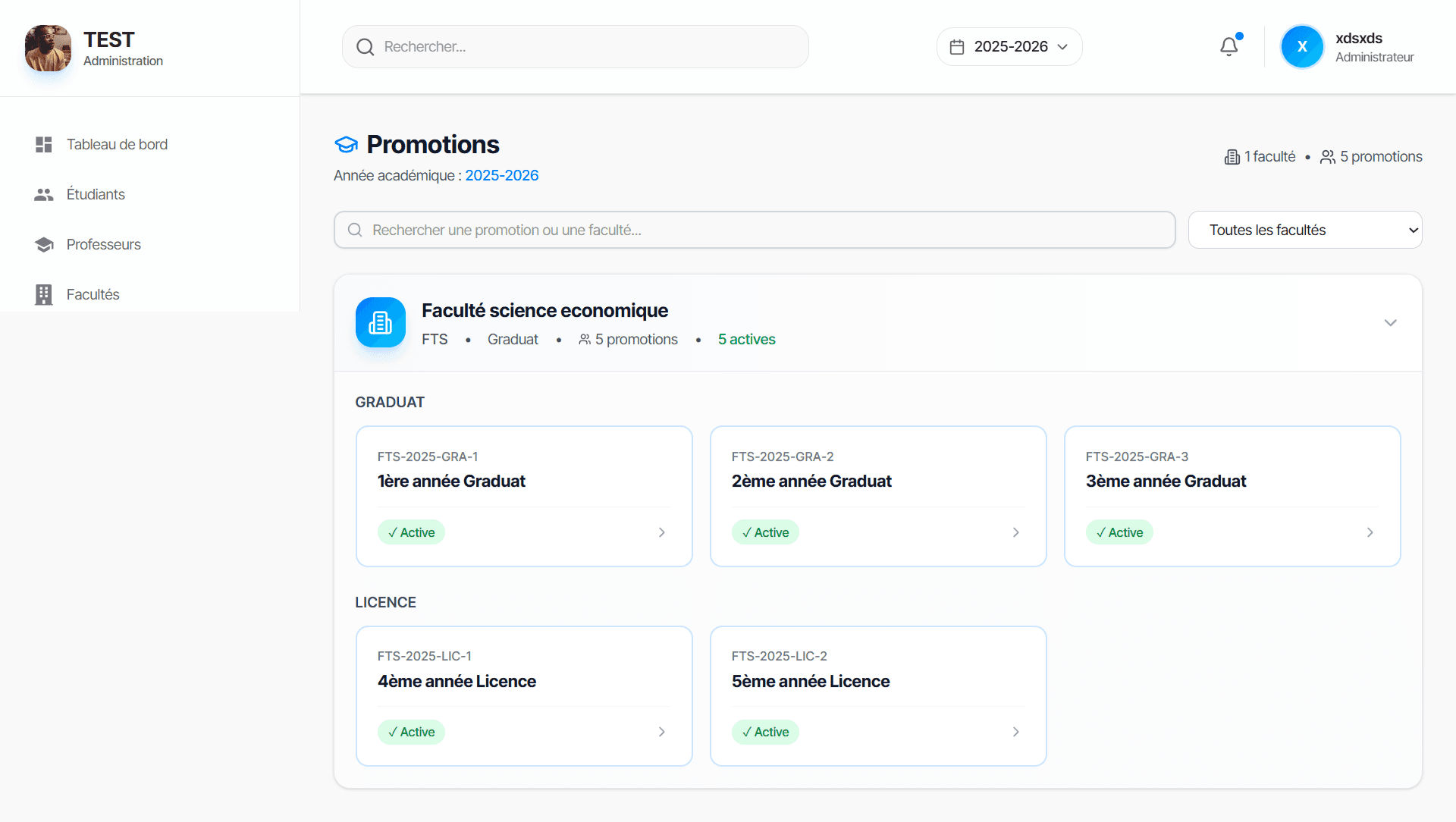Select the GRADUAT section heading
This screenshot has height=822, width=1456.
pos(390,402)
